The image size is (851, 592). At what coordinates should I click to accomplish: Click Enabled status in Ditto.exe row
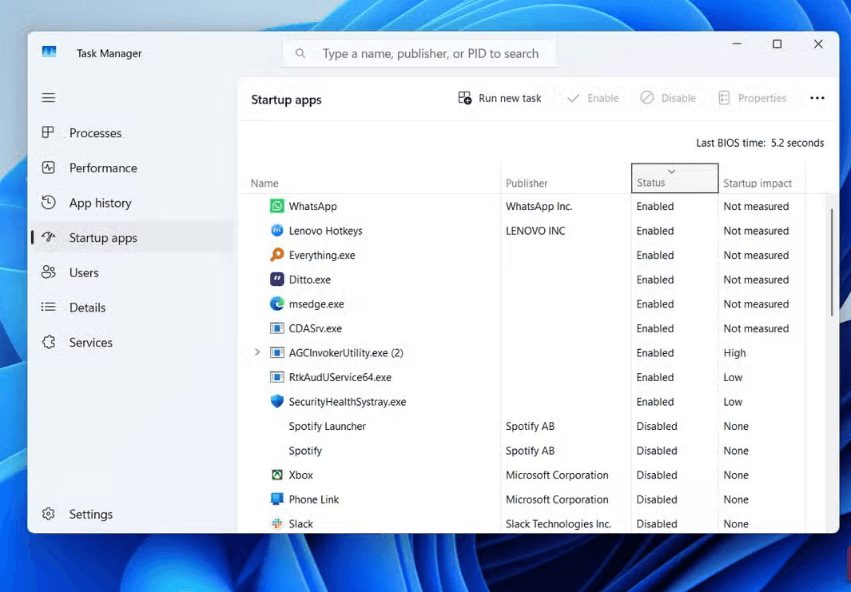coord(655,279)
